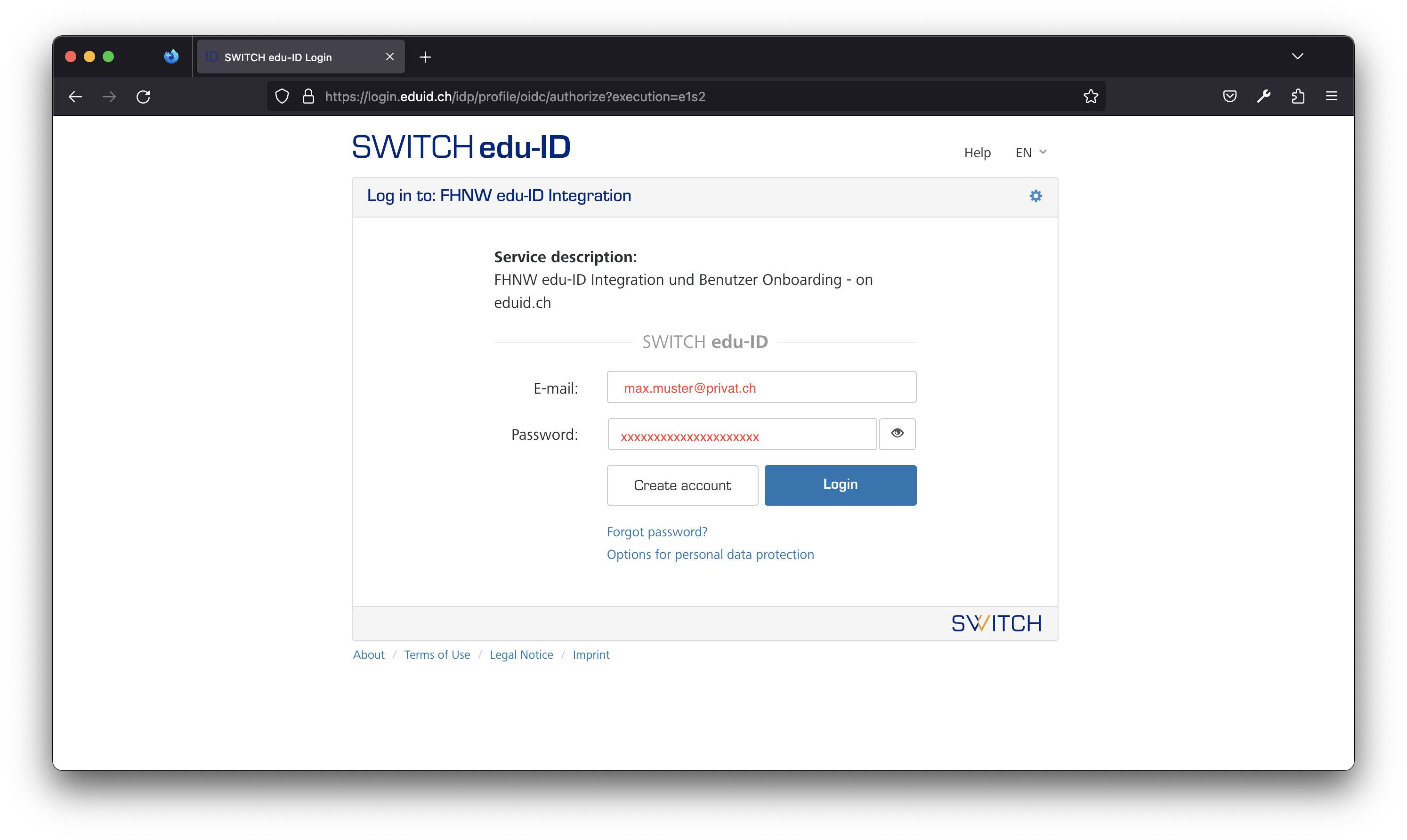Bookmark this page with the star icon
Image resolution: width=1407 pixels, height=840 pixels.
(x=1091, y=97)
